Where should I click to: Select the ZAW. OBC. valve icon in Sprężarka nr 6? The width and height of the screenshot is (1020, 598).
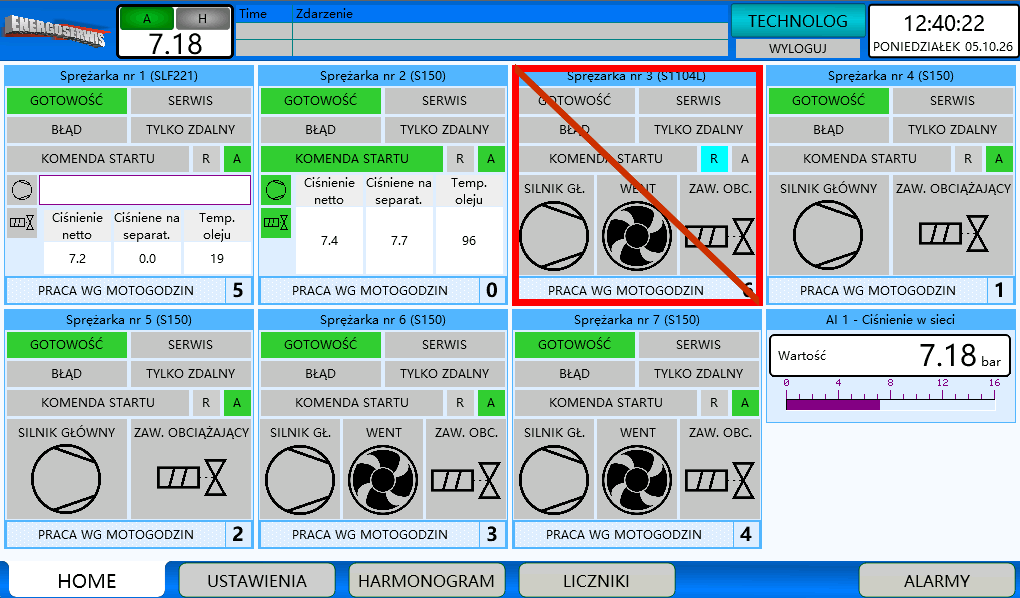[466, 480]
